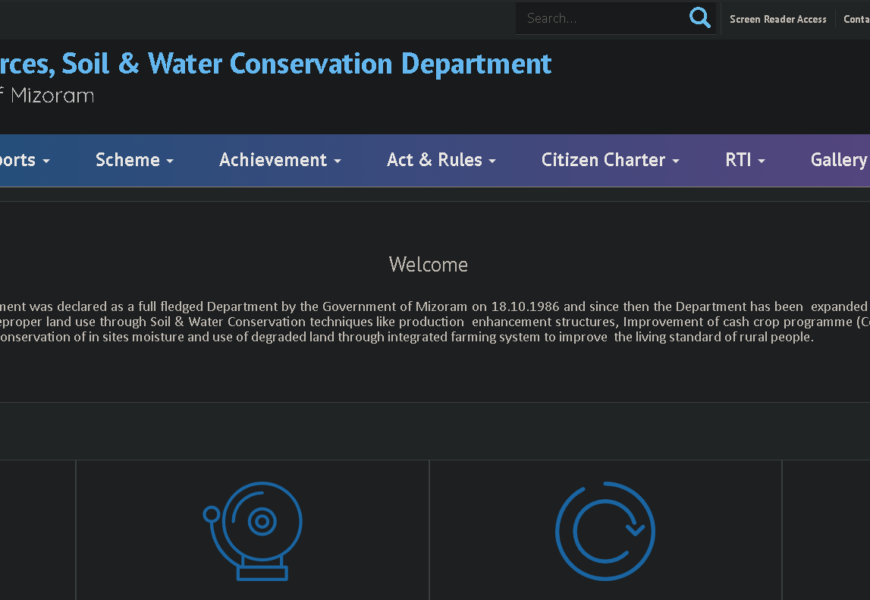Open the RTI dropdown menu
Screen dimensions: 870x600
(745, 160)
